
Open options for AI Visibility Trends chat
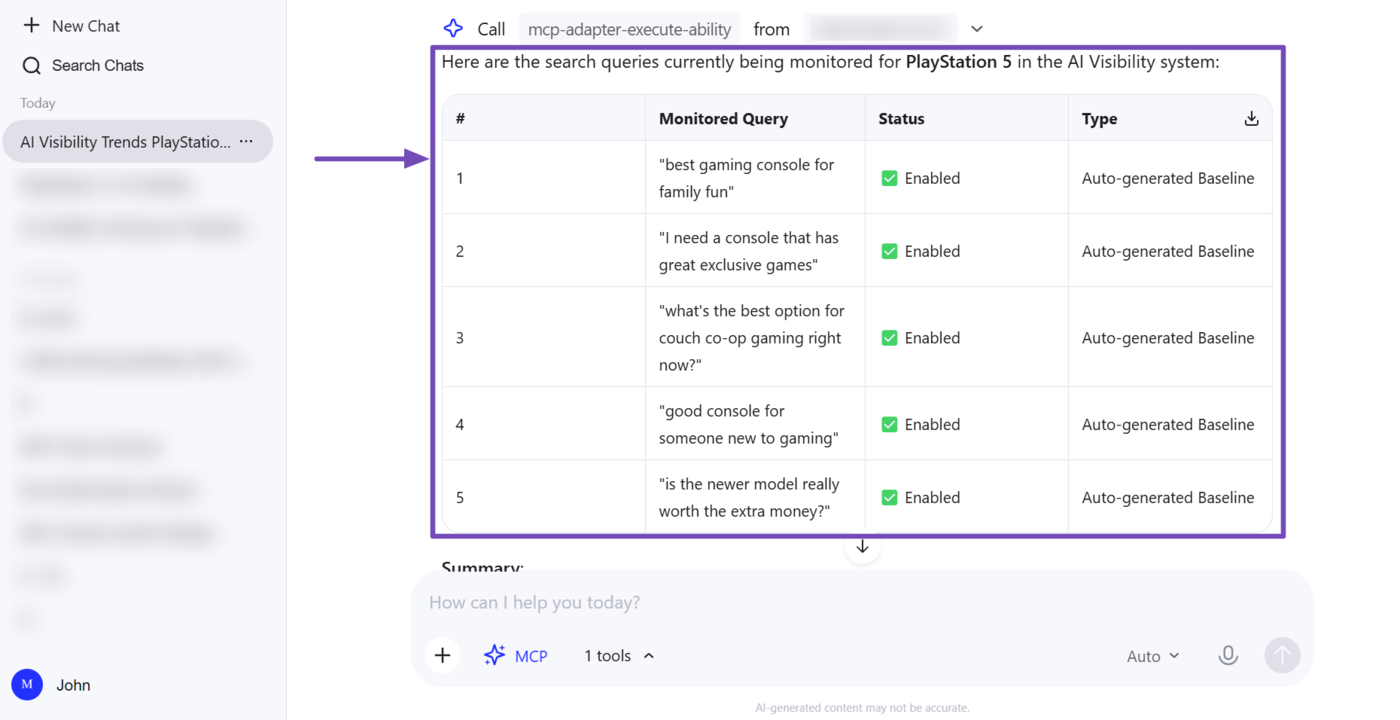(246, 142)
